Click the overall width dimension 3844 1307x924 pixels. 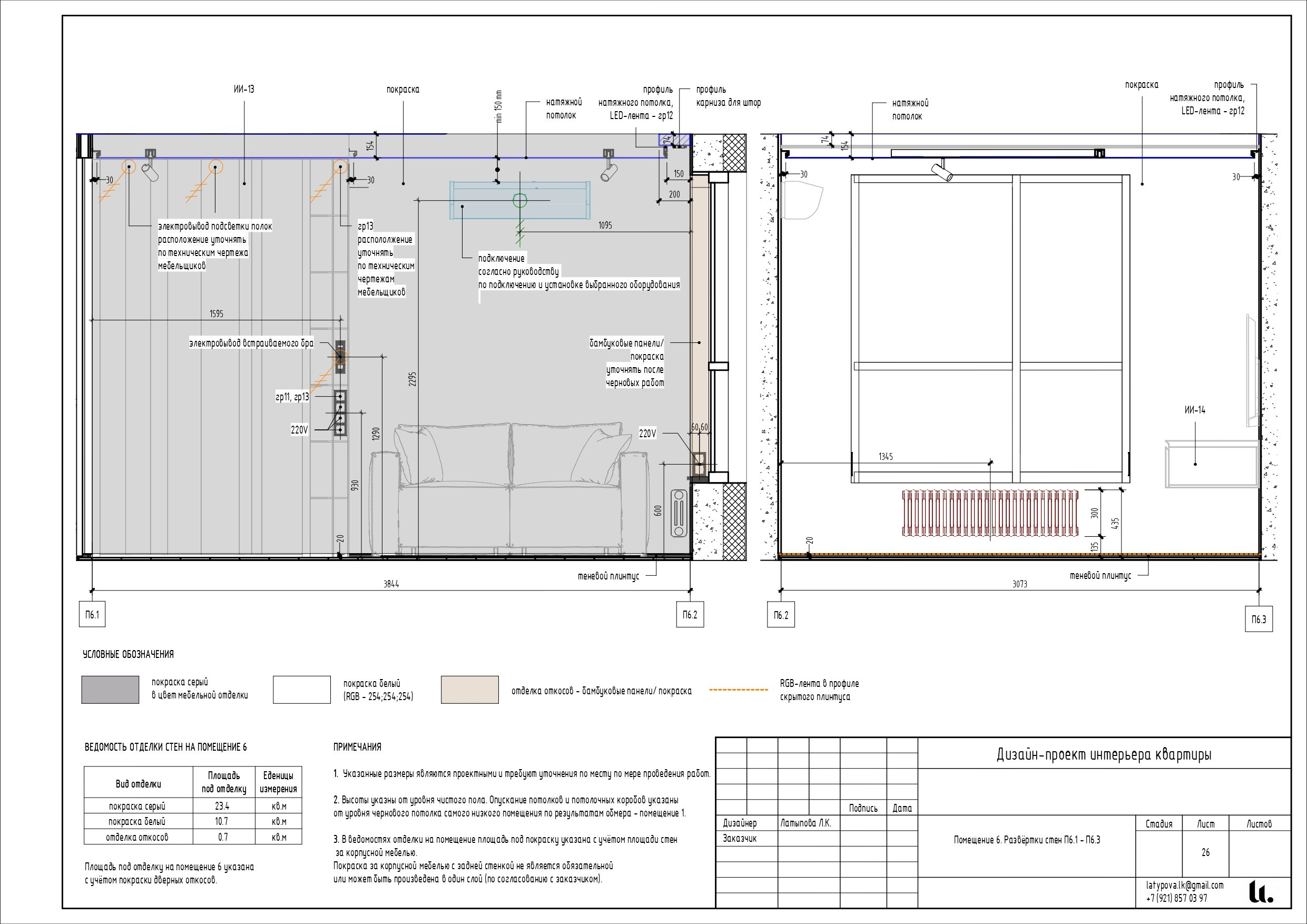click(x=391, y=584)
